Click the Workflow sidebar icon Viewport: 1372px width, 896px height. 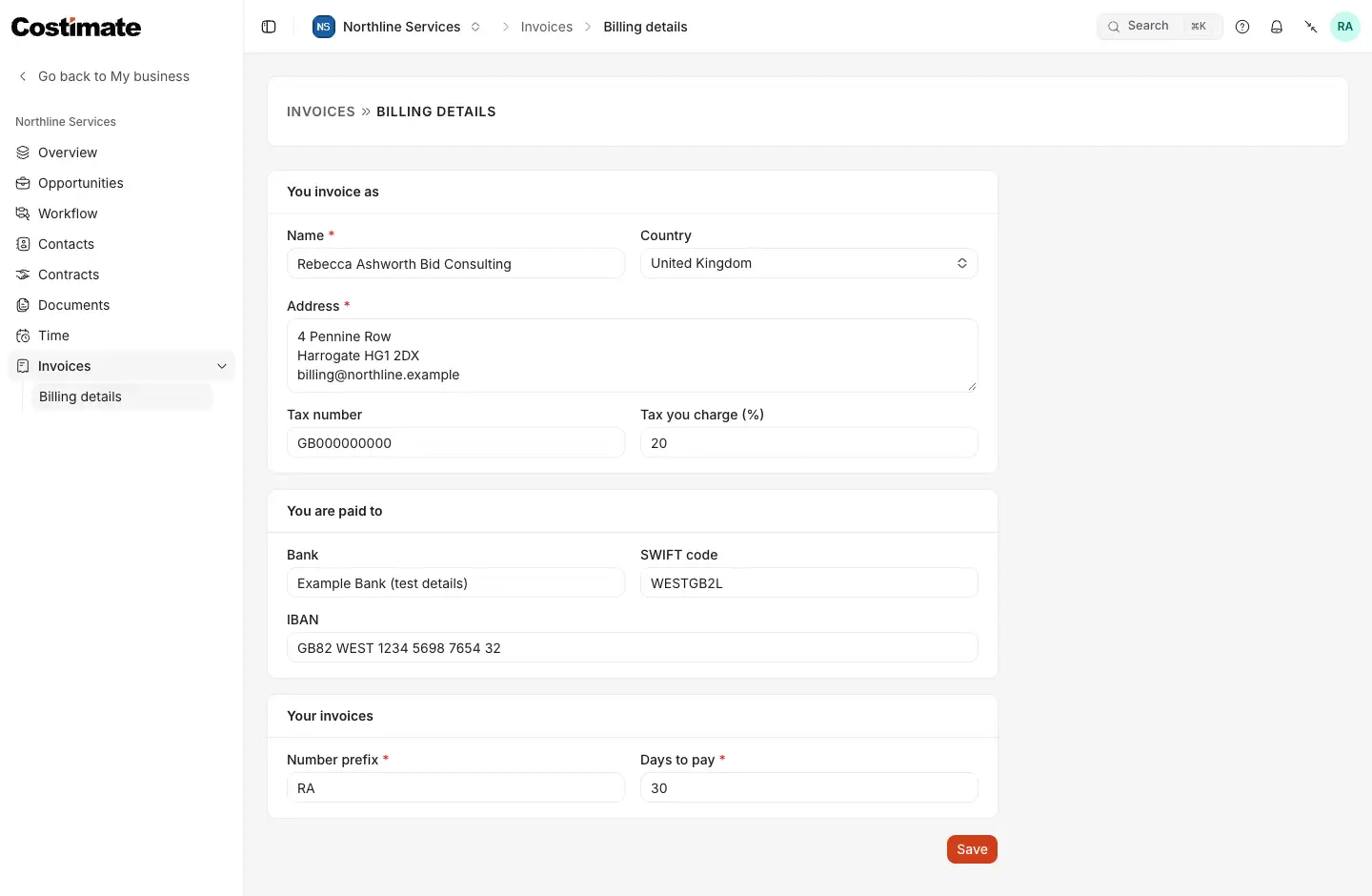(x=23, y=214)
